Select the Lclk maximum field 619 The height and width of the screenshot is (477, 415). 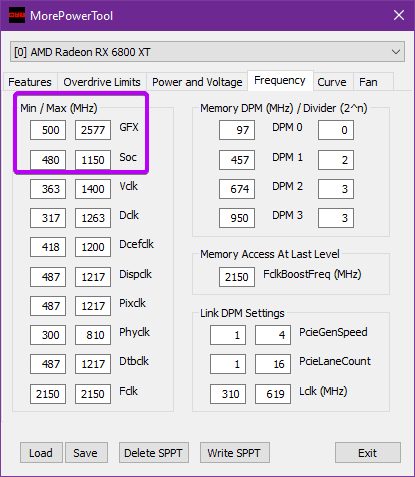click(x=273, y=394)
